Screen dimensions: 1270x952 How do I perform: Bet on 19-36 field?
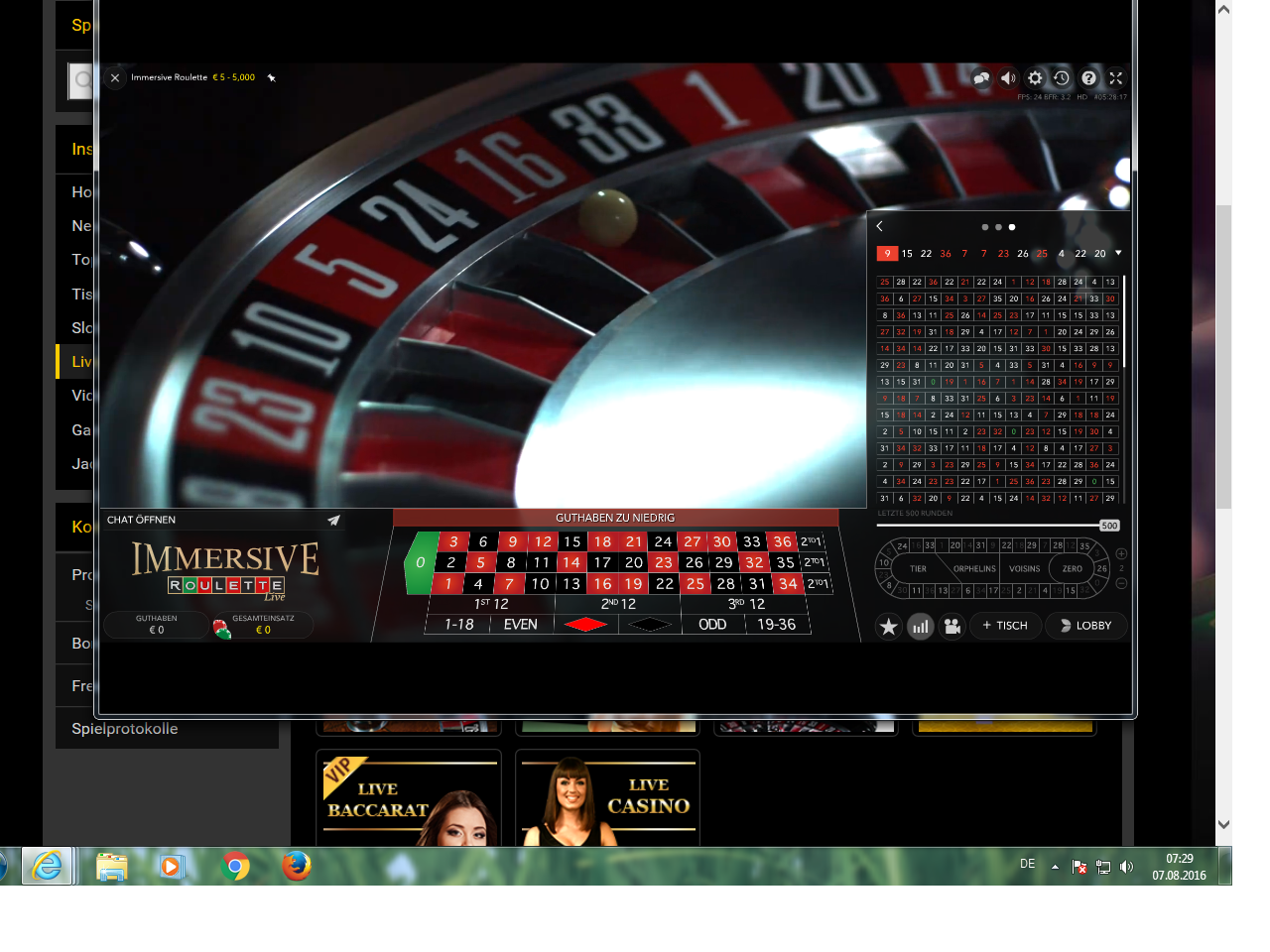[x=777, y=624]
